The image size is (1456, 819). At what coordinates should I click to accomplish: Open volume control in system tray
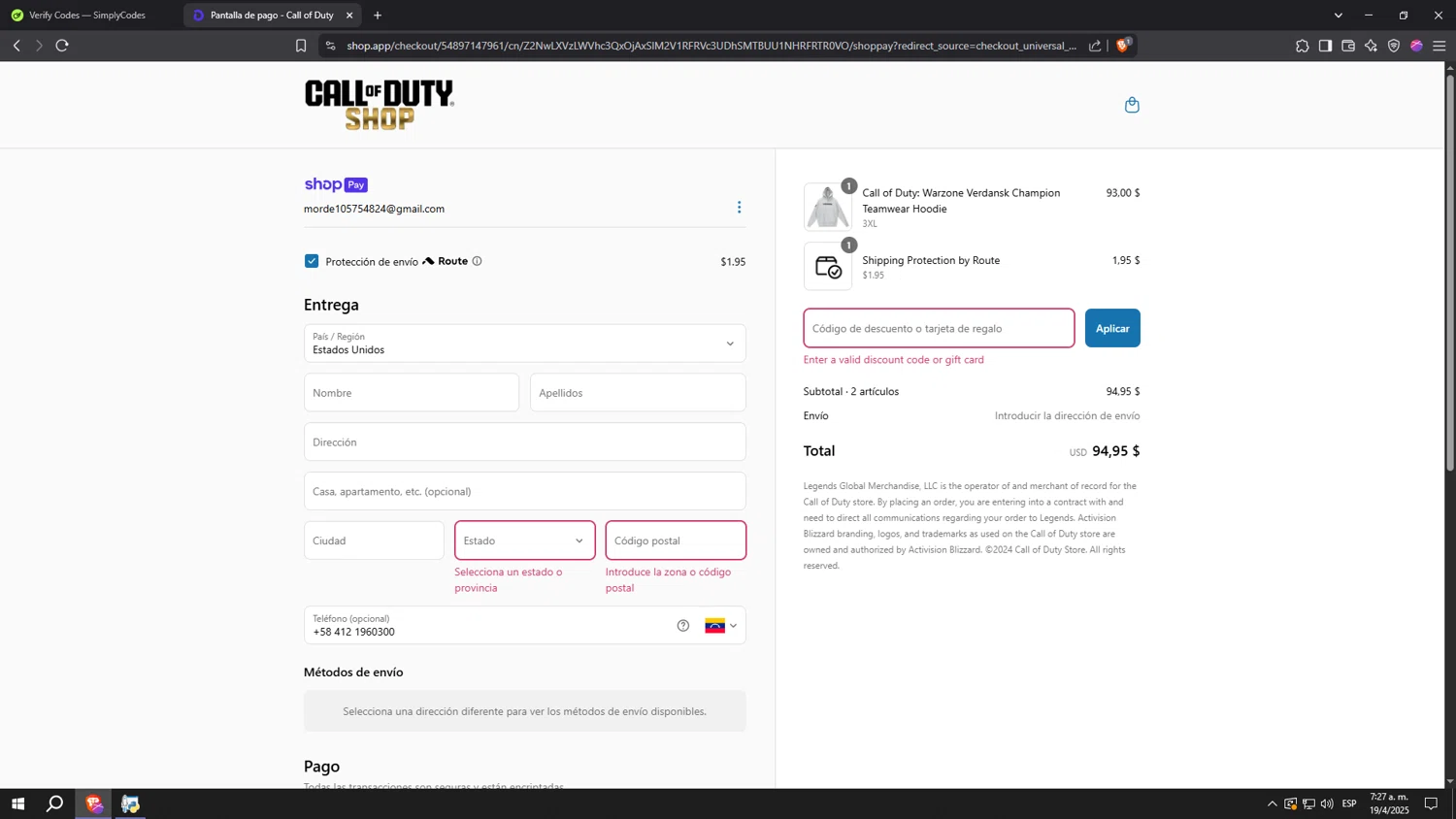pyautogui.click(x=1327, y=803)
